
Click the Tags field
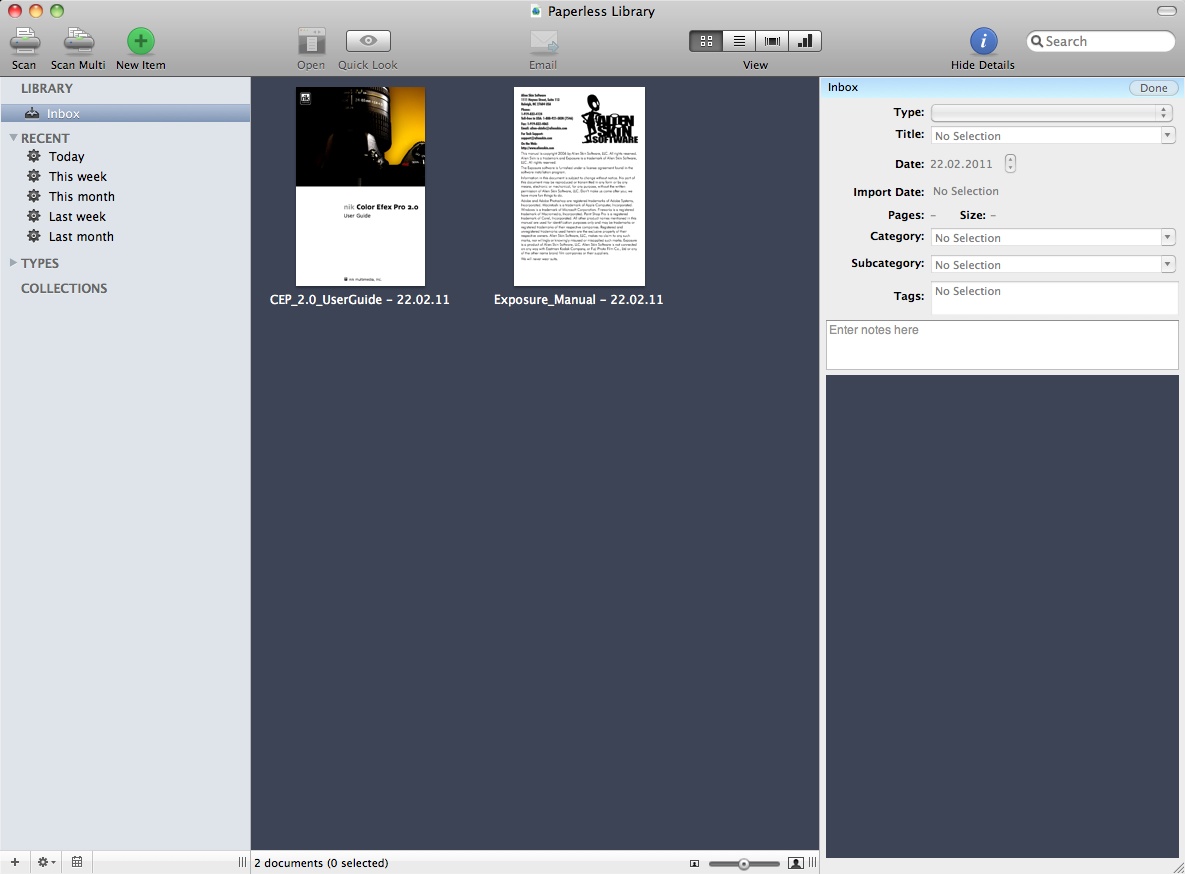point(1054,298)
